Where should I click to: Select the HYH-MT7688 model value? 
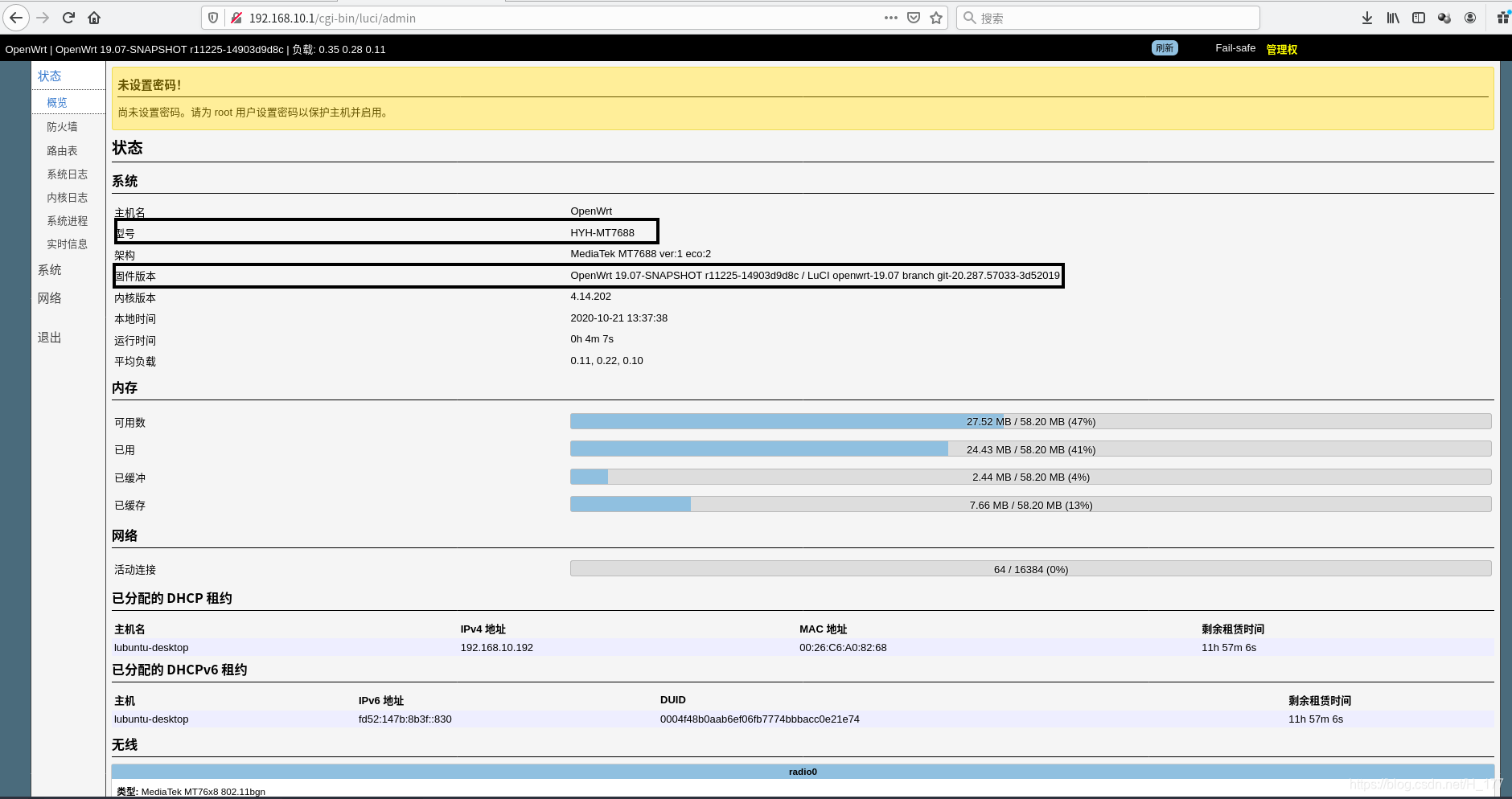(602, 233)
